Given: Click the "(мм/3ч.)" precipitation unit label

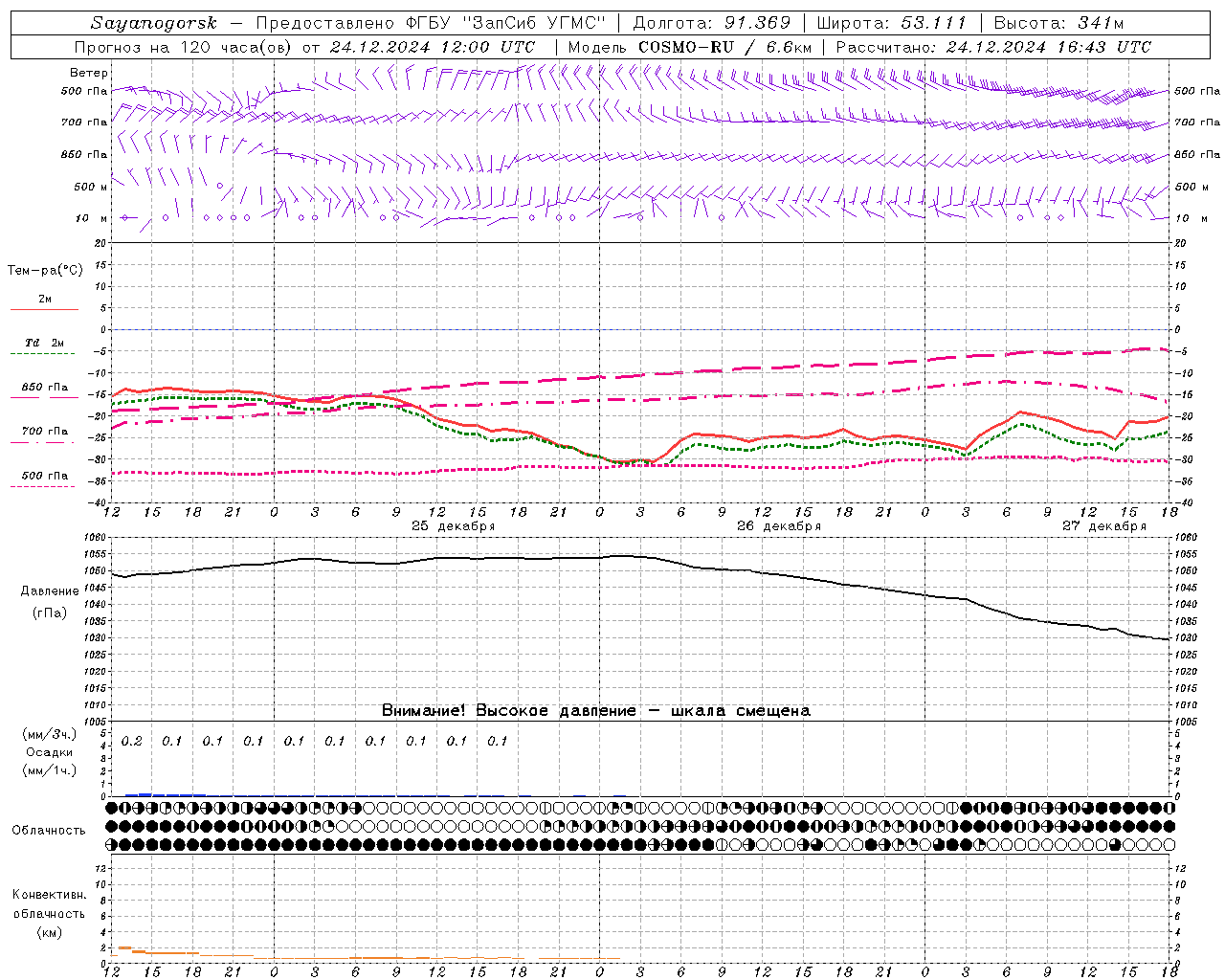Looking at the screenshot, I should (x=49, y=734).
